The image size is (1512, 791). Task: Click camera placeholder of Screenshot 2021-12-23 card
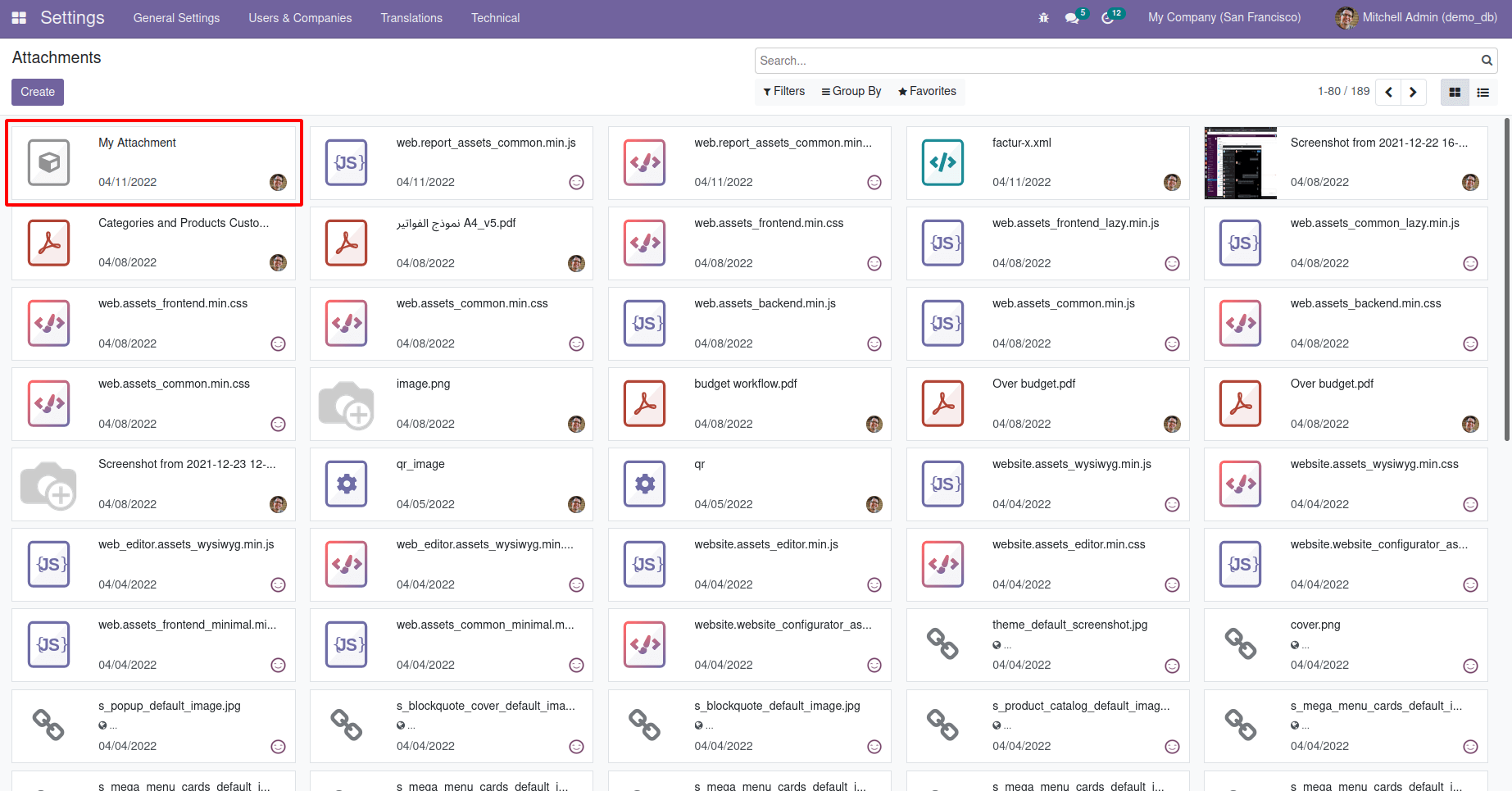tap(48, 485)
